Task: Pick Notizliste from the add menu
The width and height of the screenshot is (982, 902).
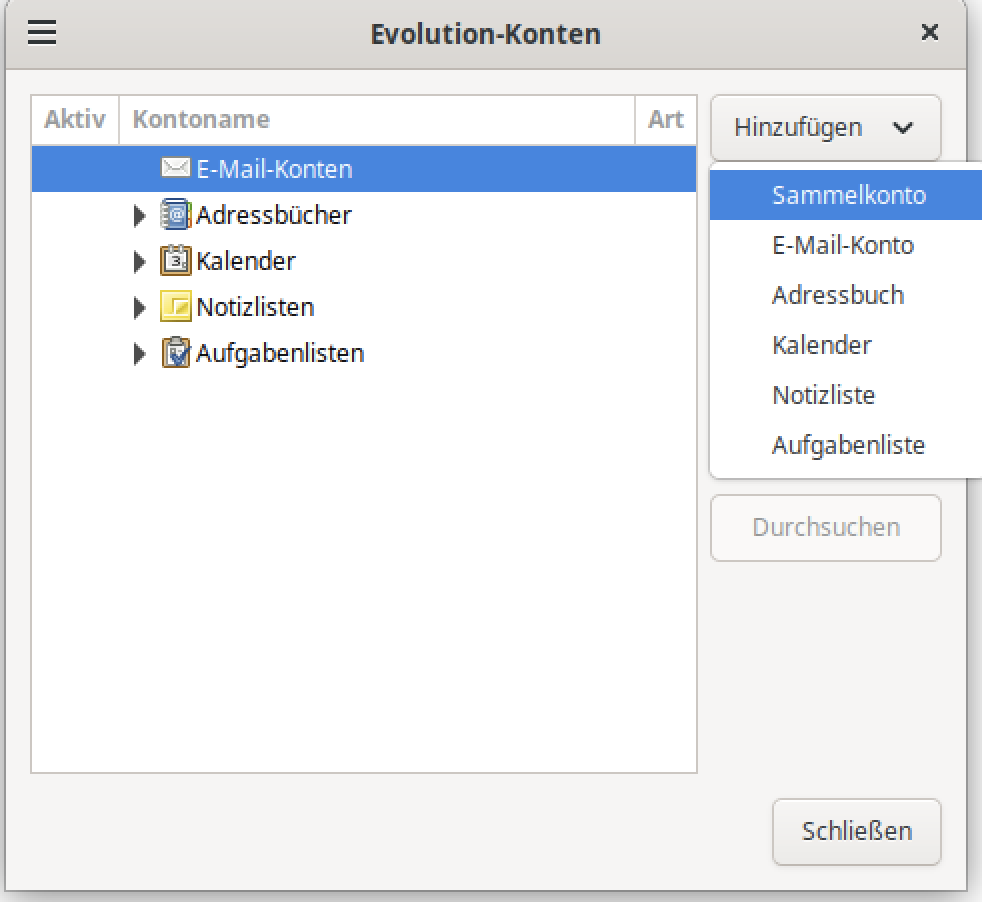Action: [823, 395]
